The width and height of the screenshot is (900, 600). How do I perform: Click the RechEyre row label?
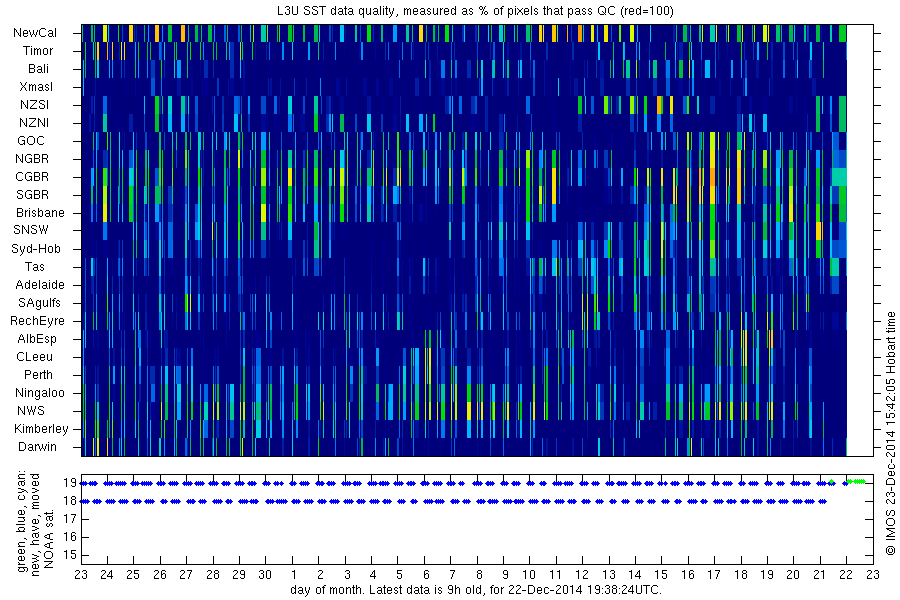pyautogui.click(x=37, y=321)
